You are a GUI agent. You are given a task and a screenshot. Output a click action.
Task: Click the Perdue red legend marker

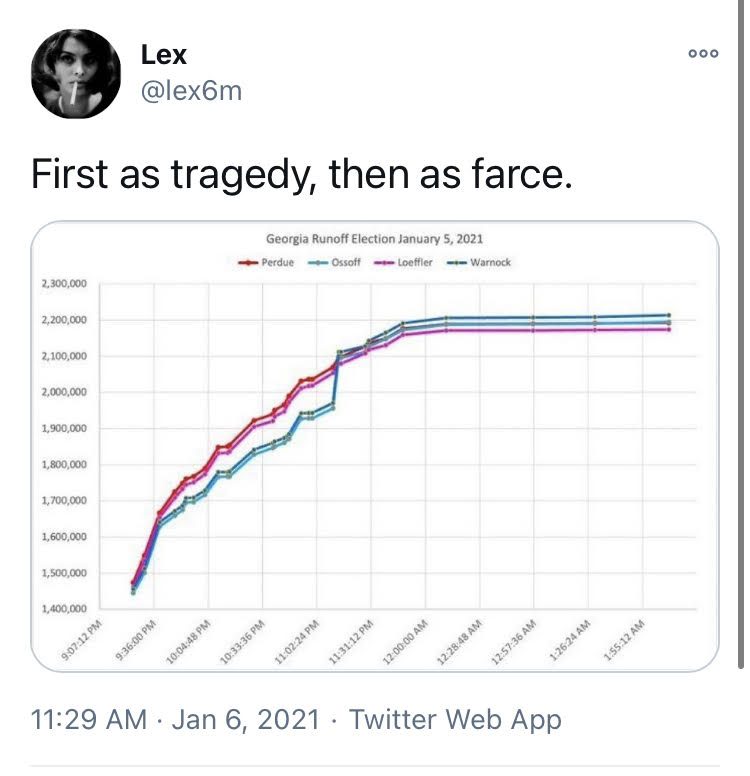pyautogui.click(x=249, y=263)
